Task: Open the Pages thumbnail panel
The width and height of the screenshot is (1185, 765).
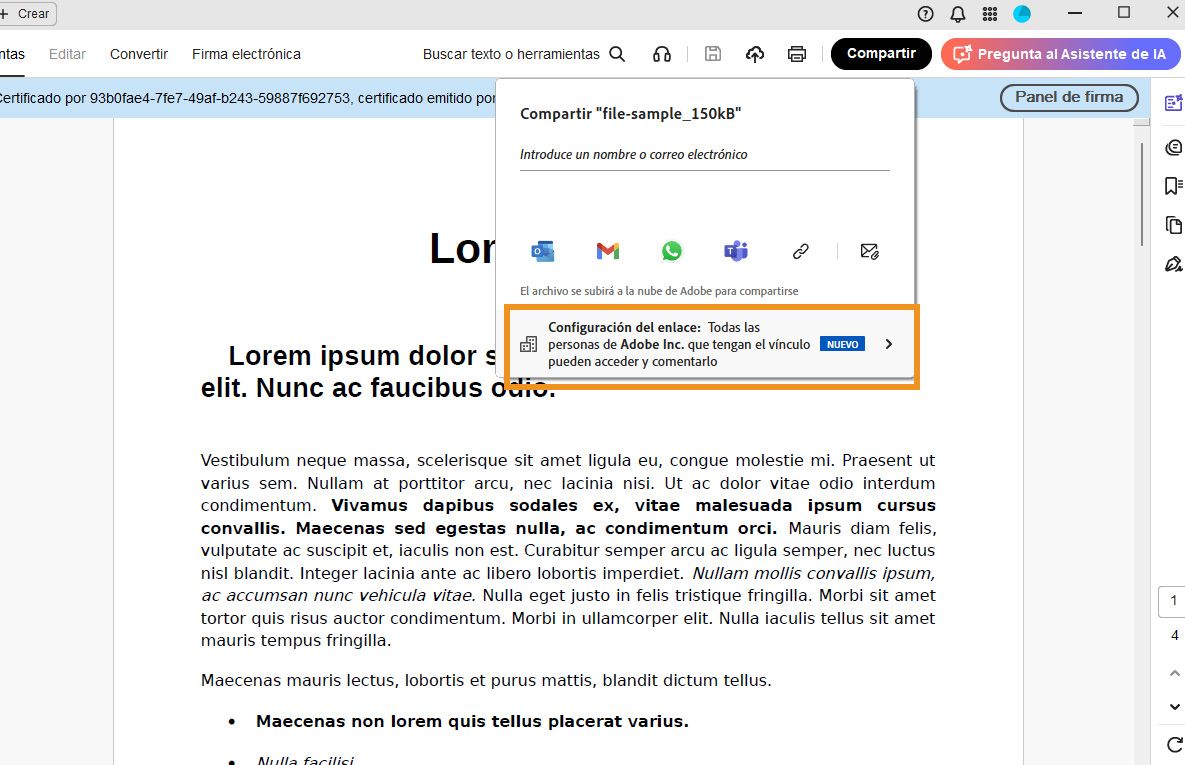Action: coord(1172,225)
